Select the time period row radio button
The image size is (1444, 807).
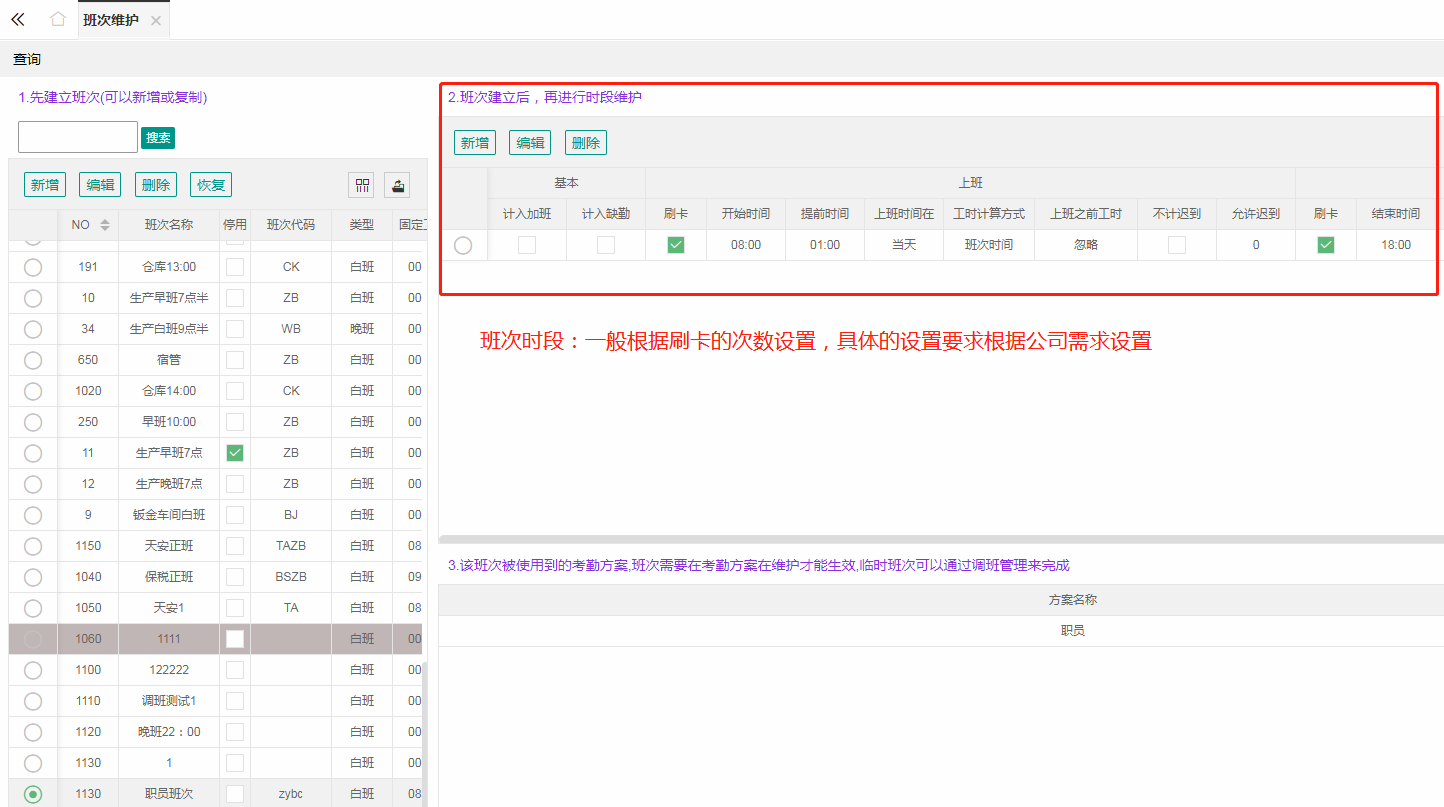463,245
